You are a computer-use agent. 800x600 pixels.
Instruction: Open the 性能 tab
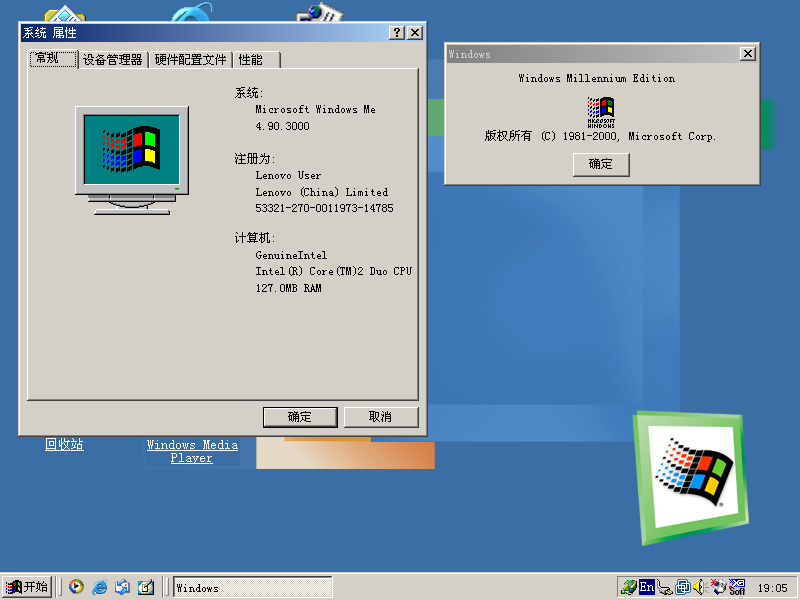point(257,60)
